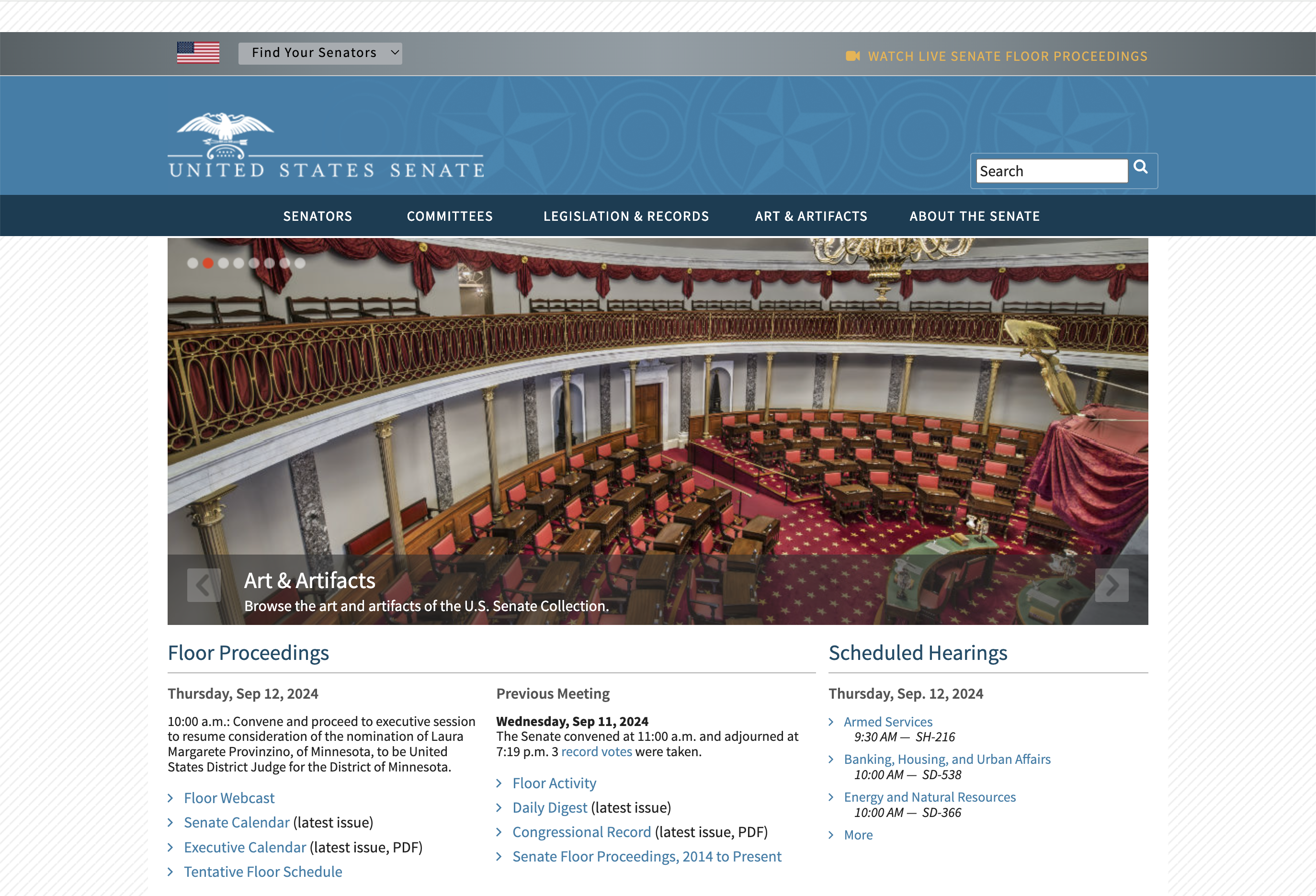Open the Find Your Senators dropdown

320,53
